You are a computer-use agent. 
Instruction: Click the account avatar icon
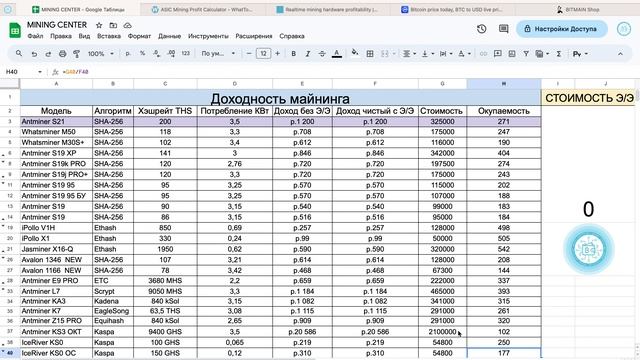tap(624, 29)
